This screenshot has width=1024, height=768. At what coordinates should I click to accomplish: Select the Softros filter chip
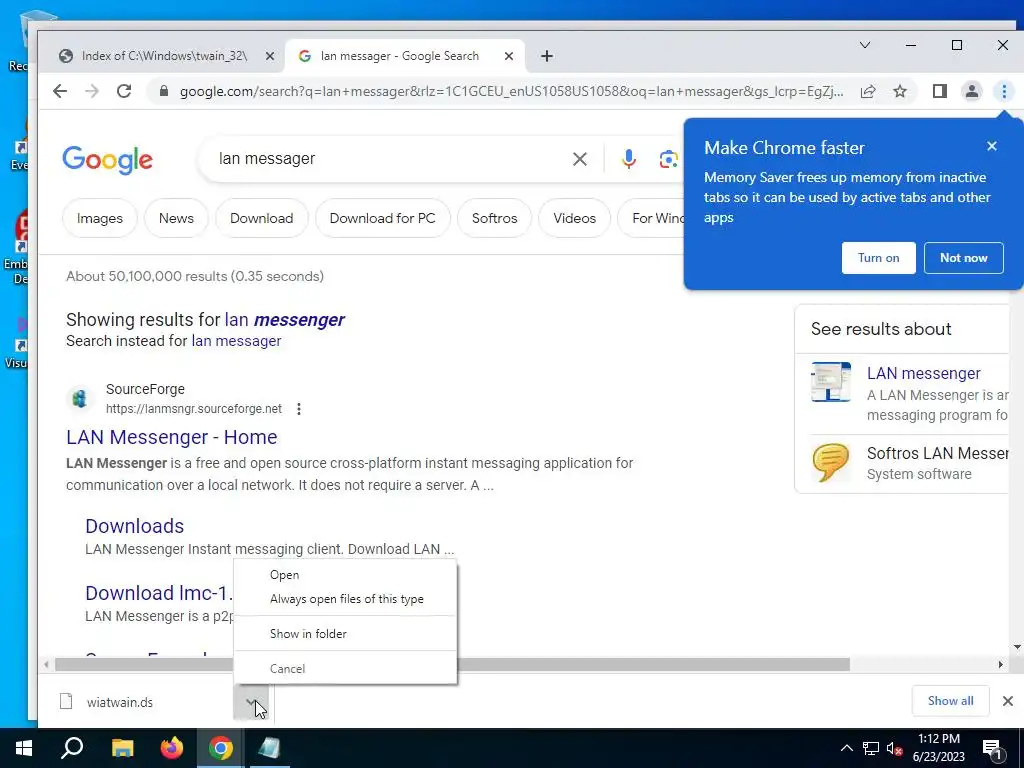(x=494, y=218)
